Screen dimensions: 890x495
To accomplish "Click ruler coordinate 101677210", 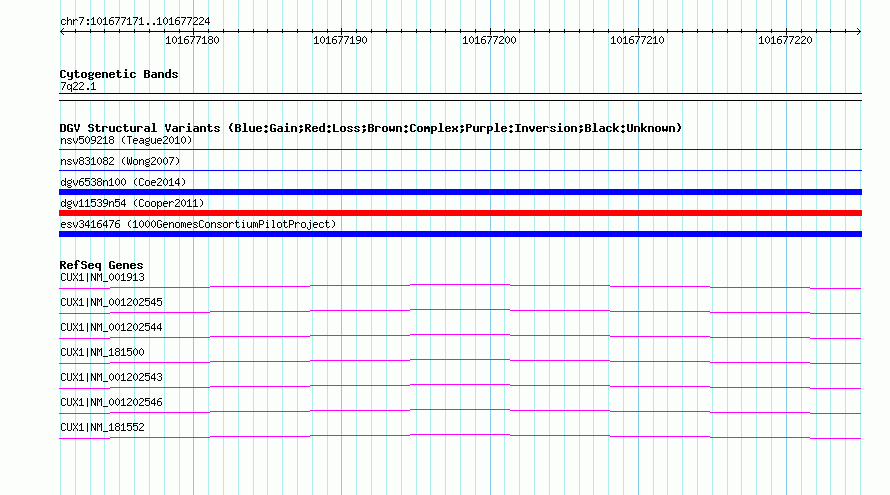I will click(637, 40).
